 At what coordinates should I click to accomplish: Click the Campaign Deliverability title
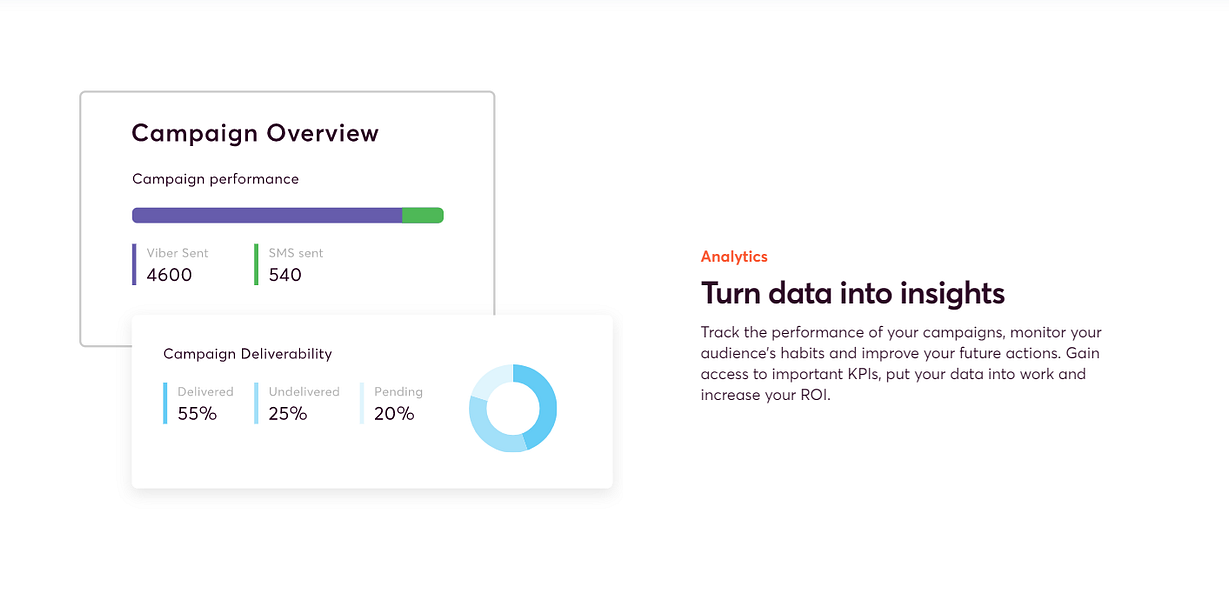click(x=247, y=353)
